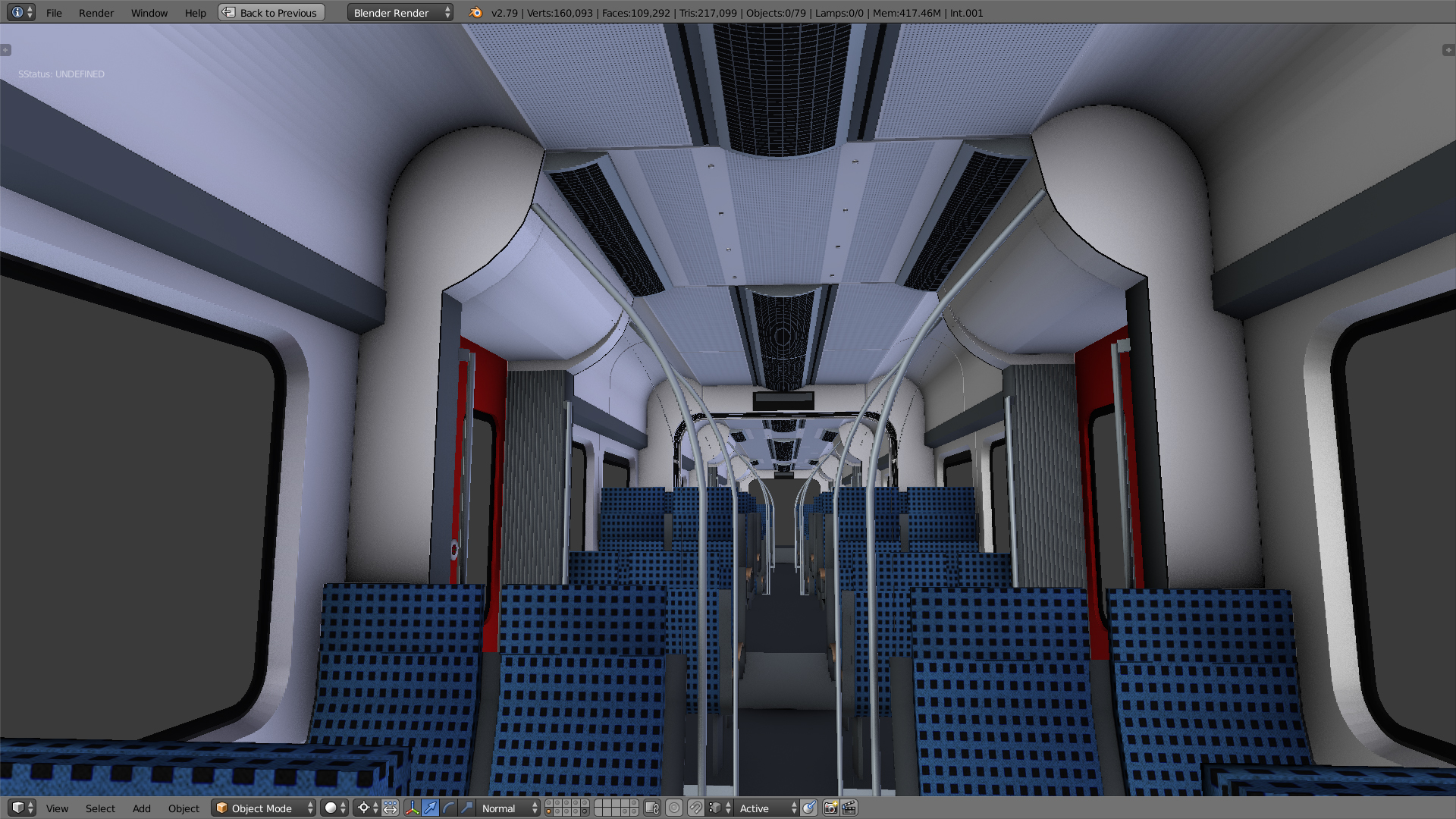Image resolution: width=1456 pixels, height=819 pixels.
Task: Toggle the lock-camera-to-layers icon
Action: tap(652, 808)
